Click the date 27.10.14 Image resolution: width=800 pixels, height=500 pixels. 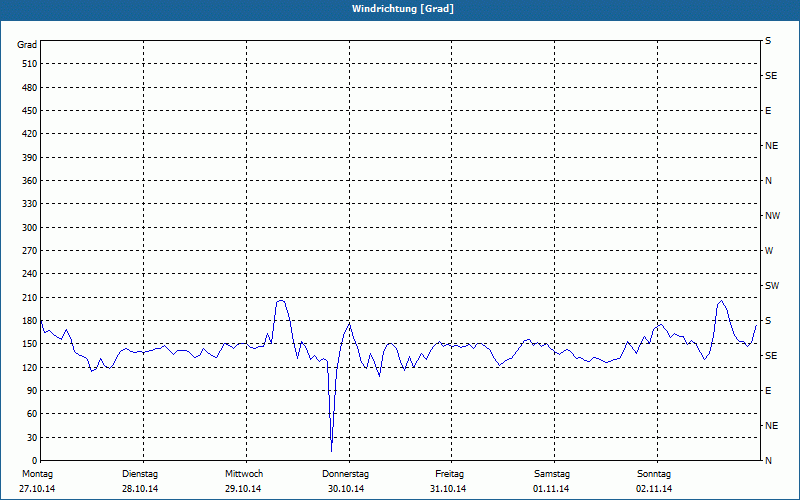[x=37, y=489]
